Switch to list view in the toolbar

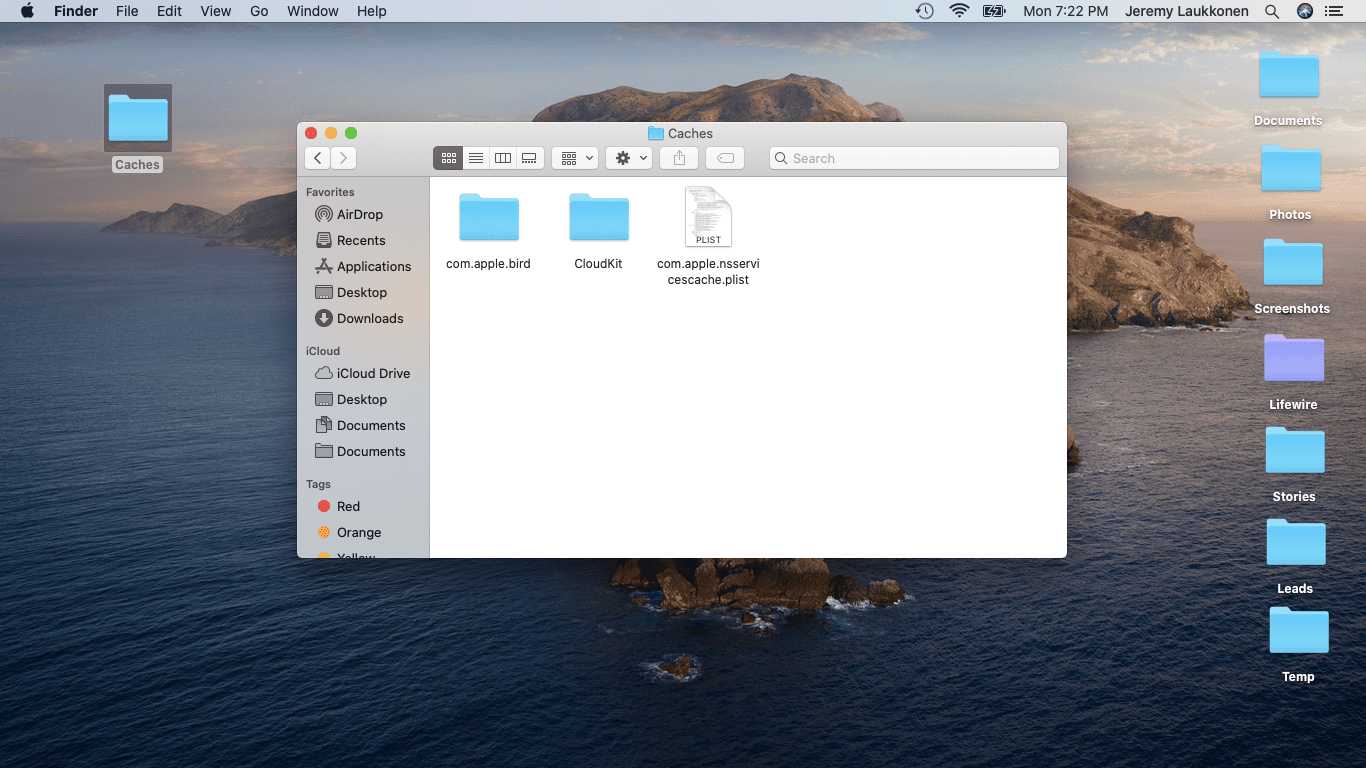(476, 158)
